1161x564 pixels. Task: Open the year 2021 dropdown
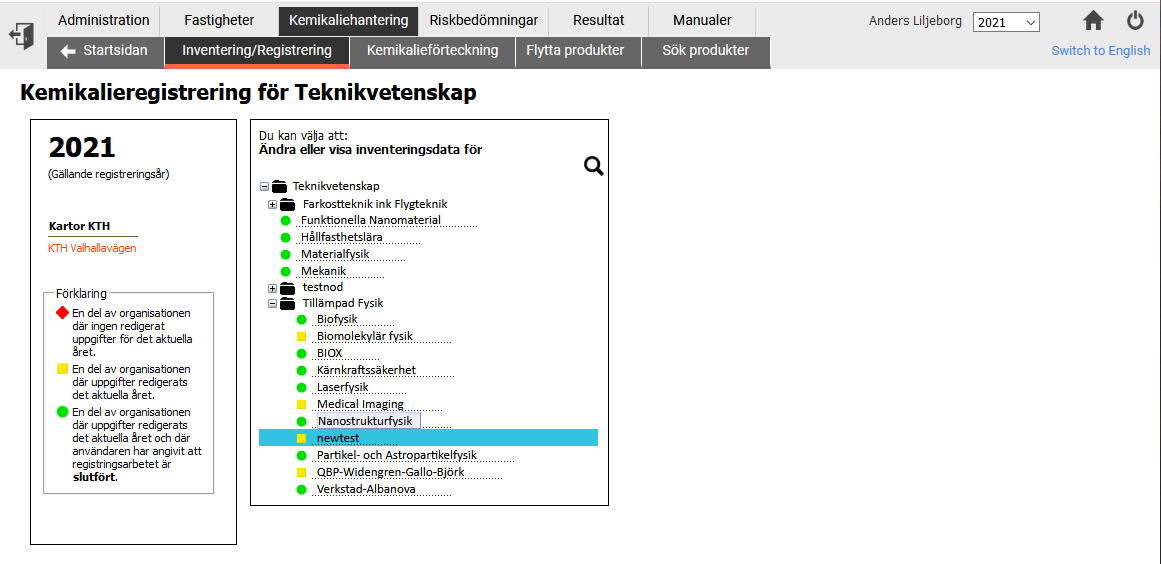pyautogui.click(x=1006, y=22)
